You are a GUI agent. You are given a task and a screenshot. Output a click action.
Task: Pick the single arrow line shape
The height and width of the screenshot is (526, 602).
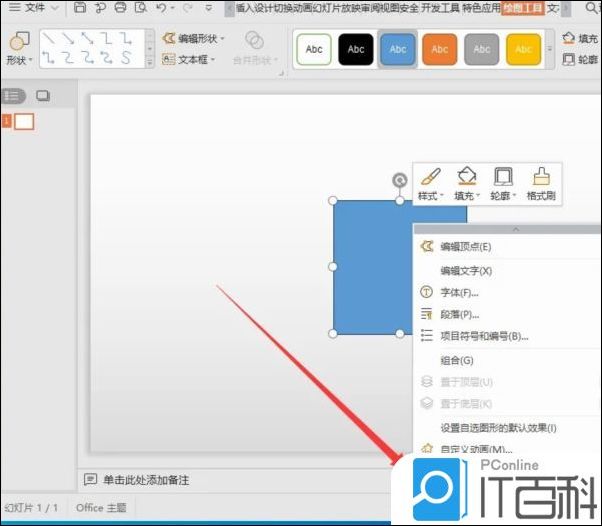click(x=68, y=38)
